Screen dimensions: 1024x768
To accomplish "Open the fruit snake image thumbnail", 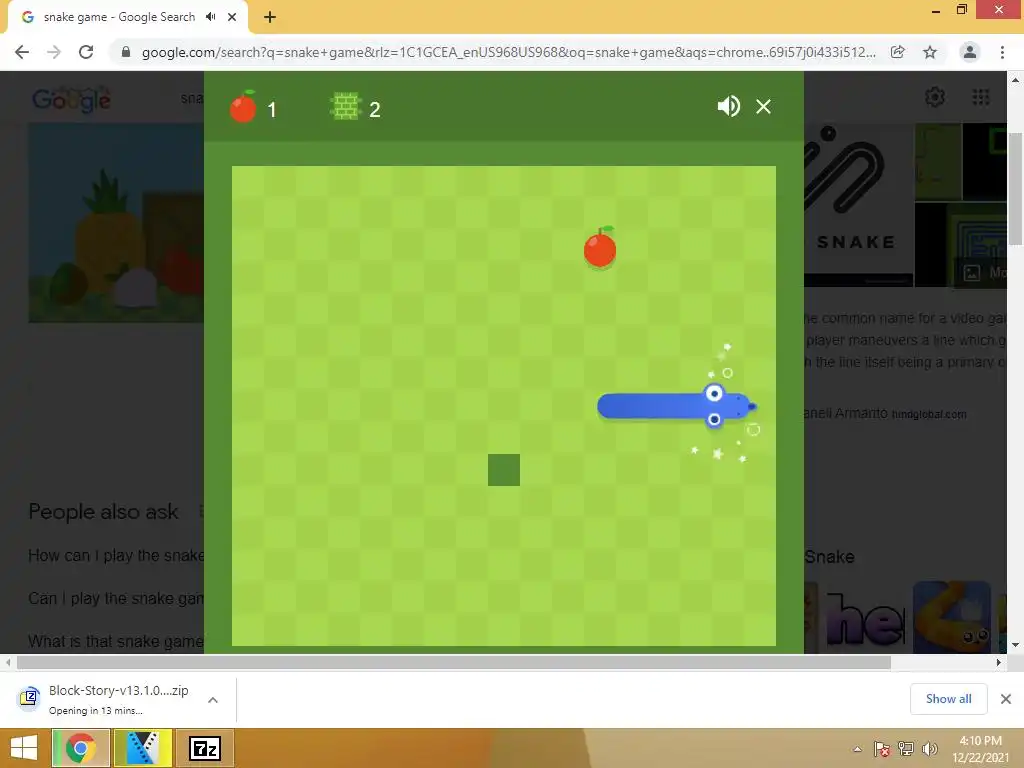I will [116, 223].
